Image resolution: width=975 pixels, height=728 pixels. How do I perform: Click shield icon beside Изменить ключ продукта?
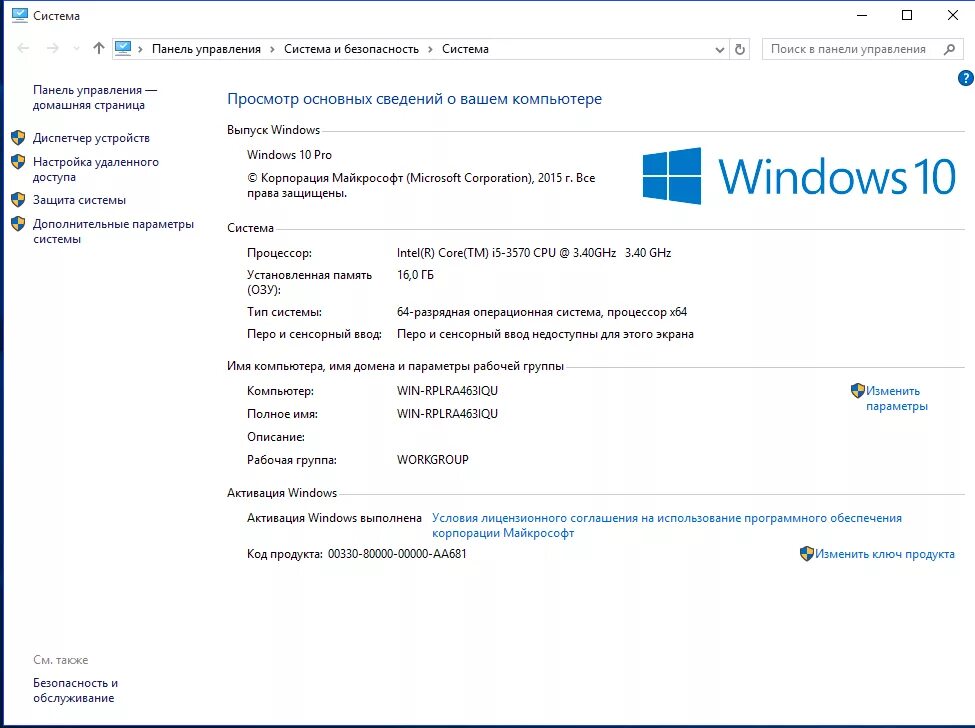(x=806, y=553)
